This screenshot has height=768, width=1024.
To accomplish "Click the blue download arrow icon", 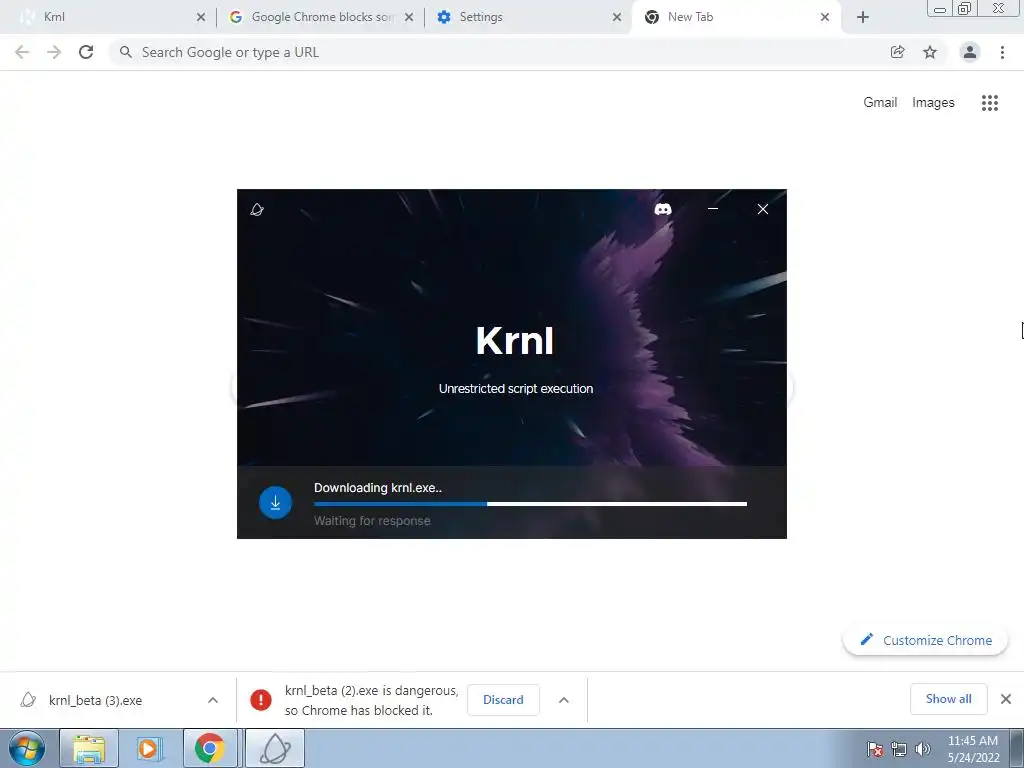I will (275, 502).
